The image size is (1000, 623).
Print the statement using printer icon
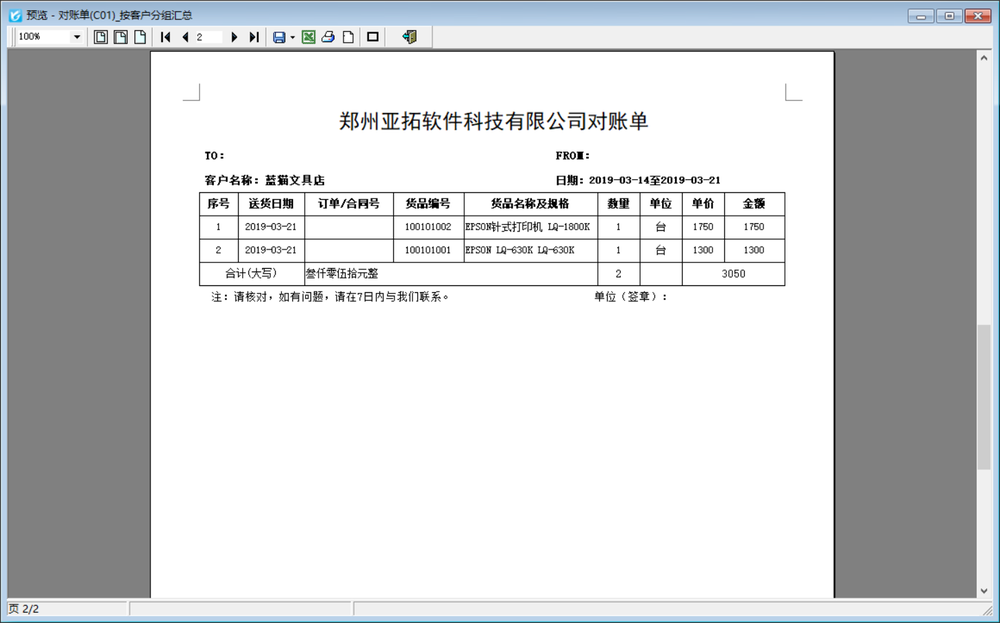[x=328, y=37]
